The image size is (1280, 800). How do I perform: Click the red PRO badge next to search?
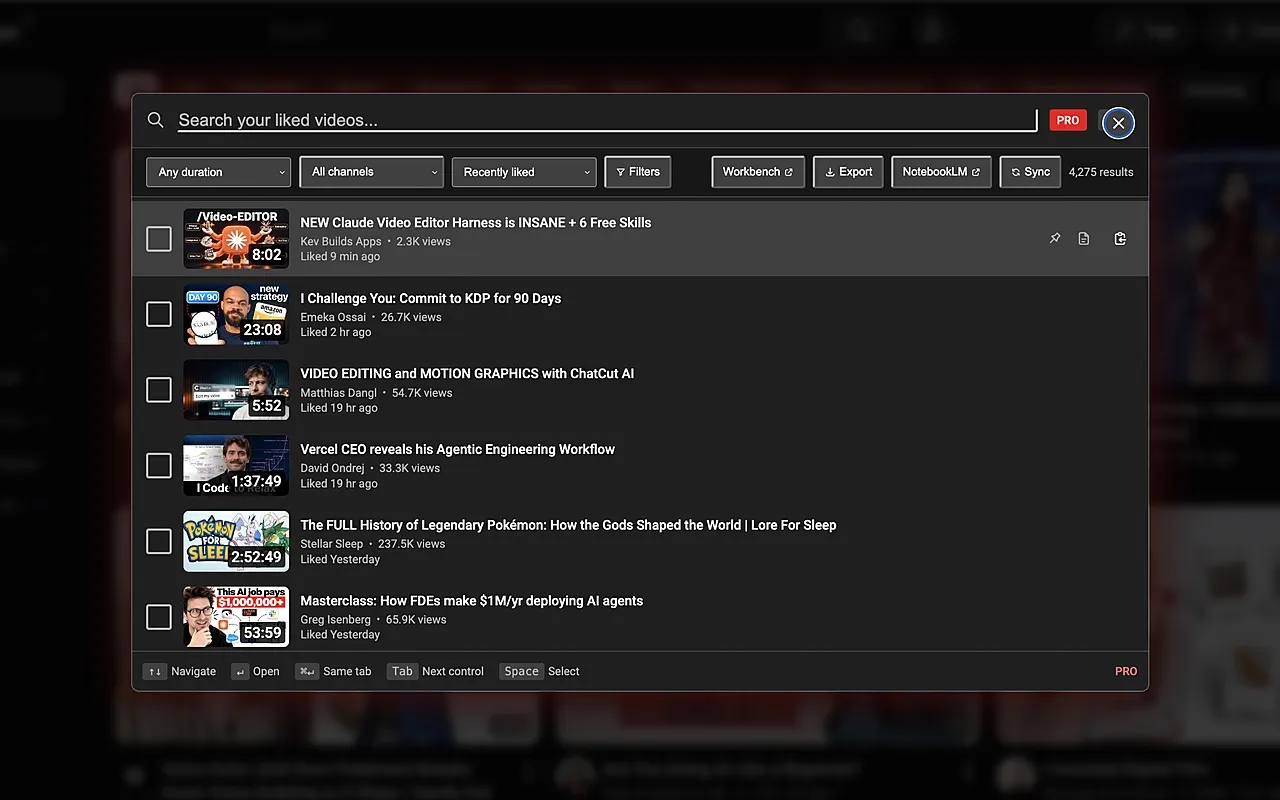pyautogui.click(x=1068, y=120)
